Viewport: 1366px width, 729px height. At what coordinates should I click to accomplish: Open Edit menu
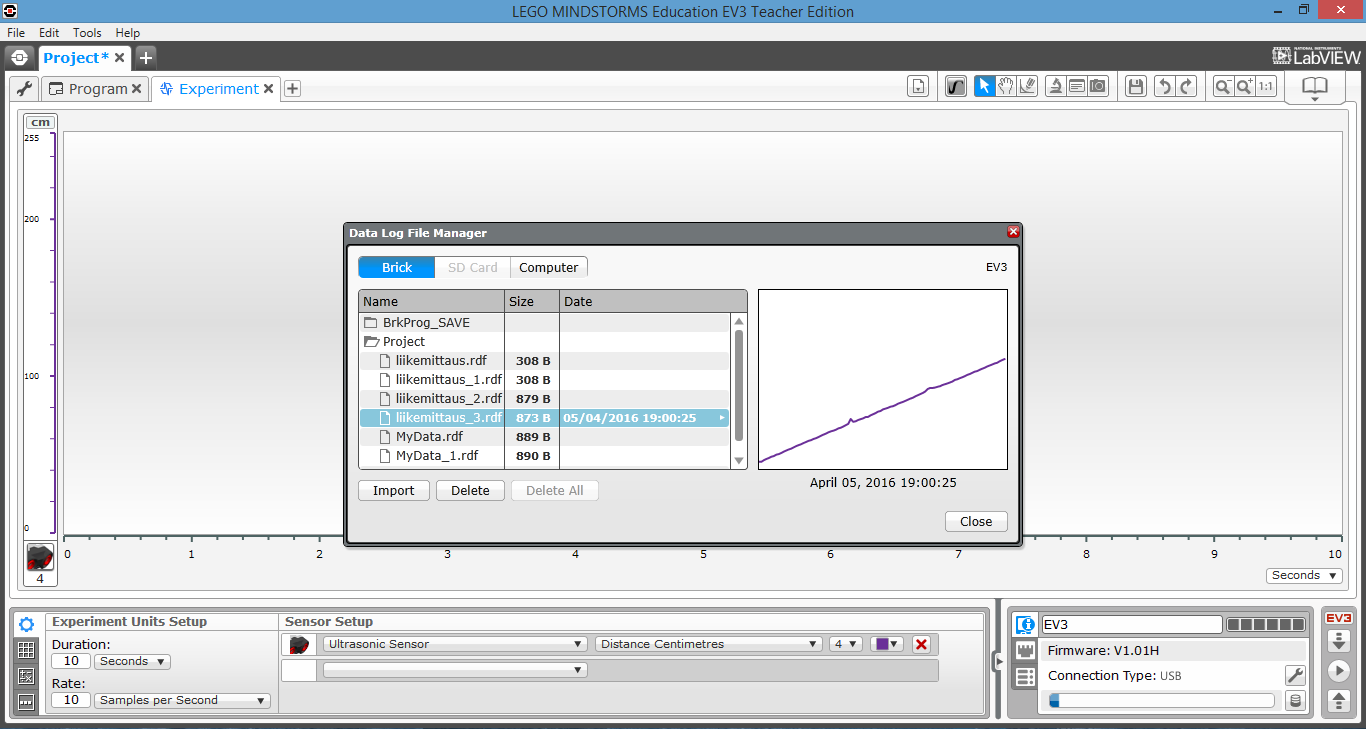(49, 33)
